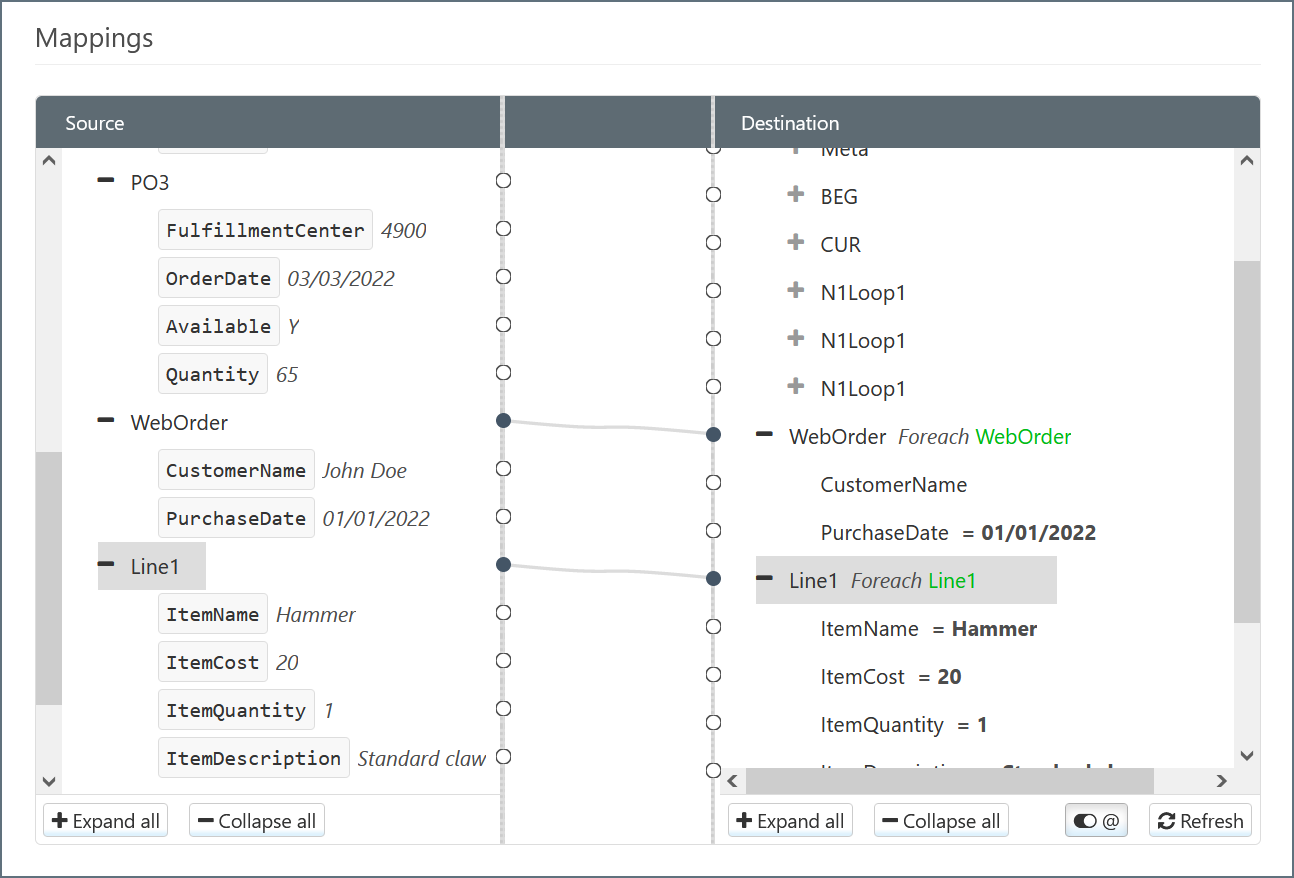Screen dimensions: 1294x878
Task: Click Source panel scroll down arrow
Action: click(49, 781)
